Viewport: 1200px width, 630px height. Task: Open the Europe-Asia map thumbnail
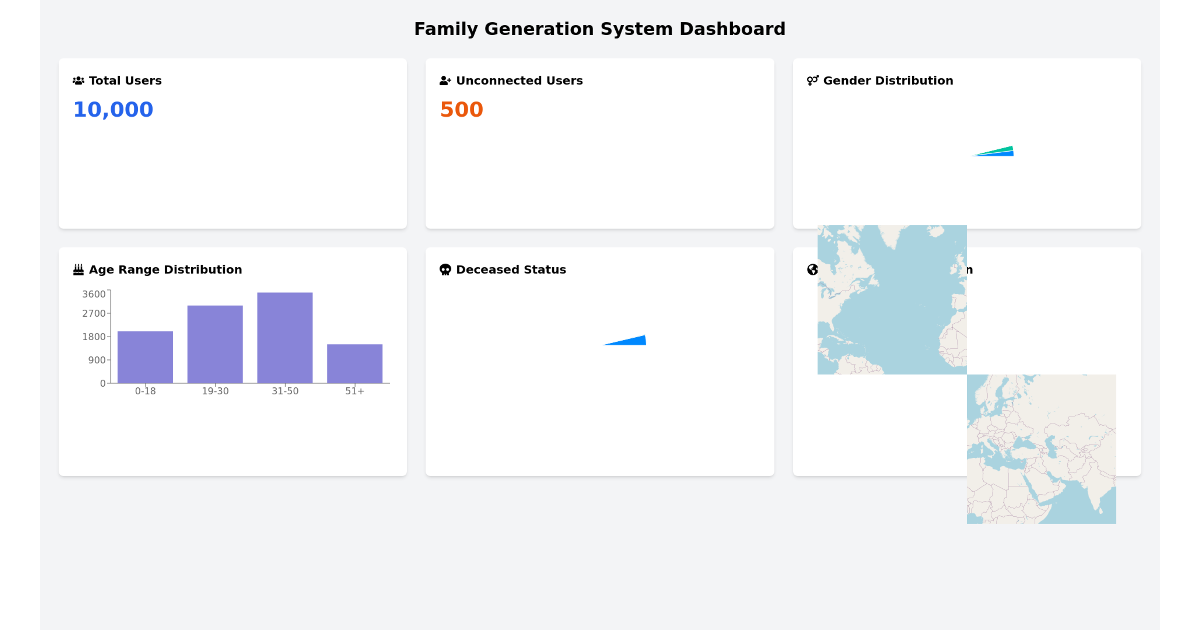pos(1040,448)
